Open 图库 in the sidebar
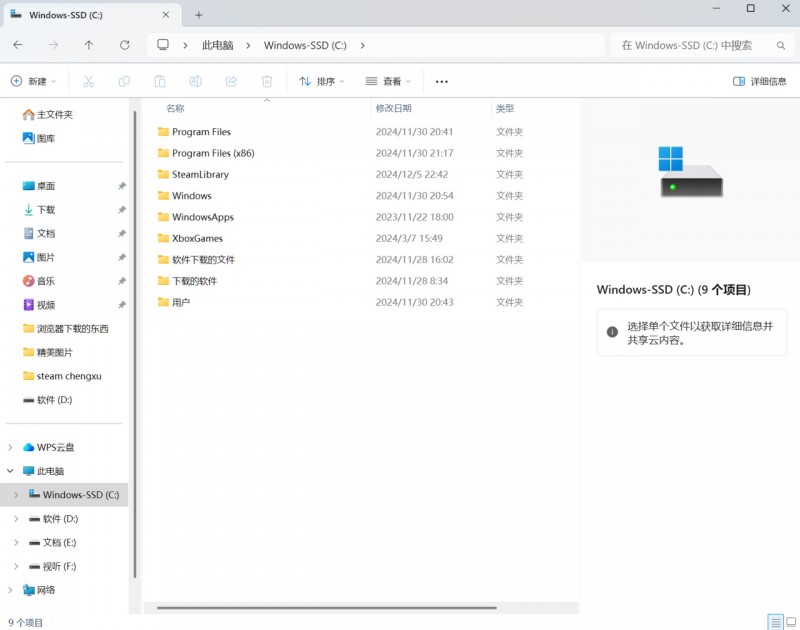 point(39,138)
